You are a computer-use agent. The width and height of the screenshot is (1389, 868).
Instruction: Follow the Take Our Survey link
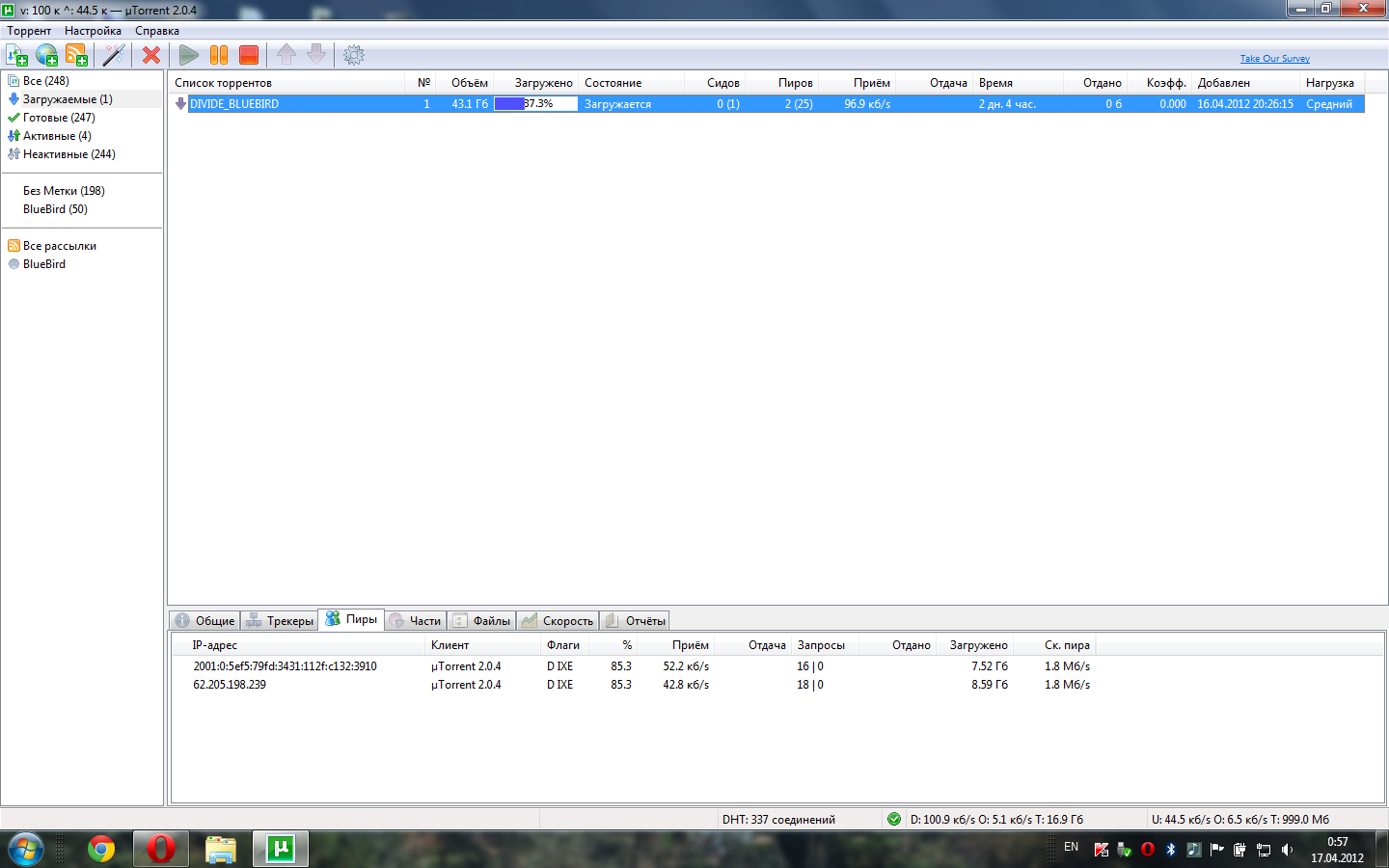pos(1275,58)
